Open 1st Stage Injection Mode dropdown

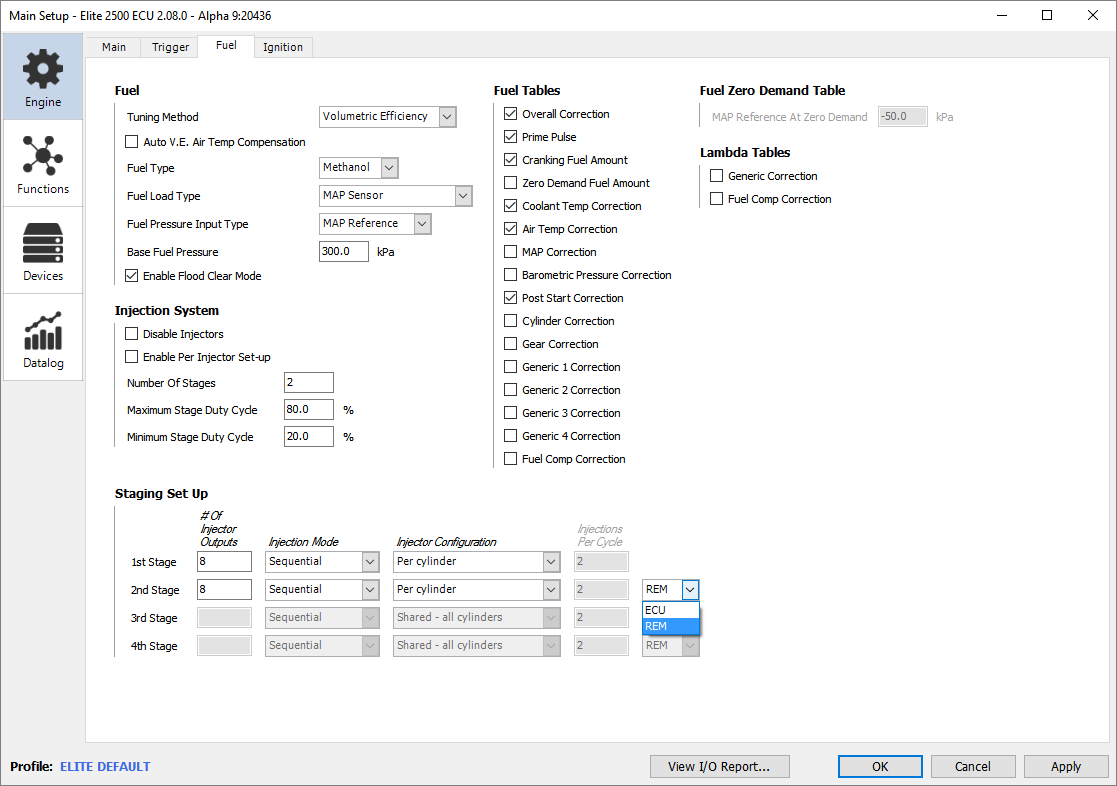coord(322,562)
